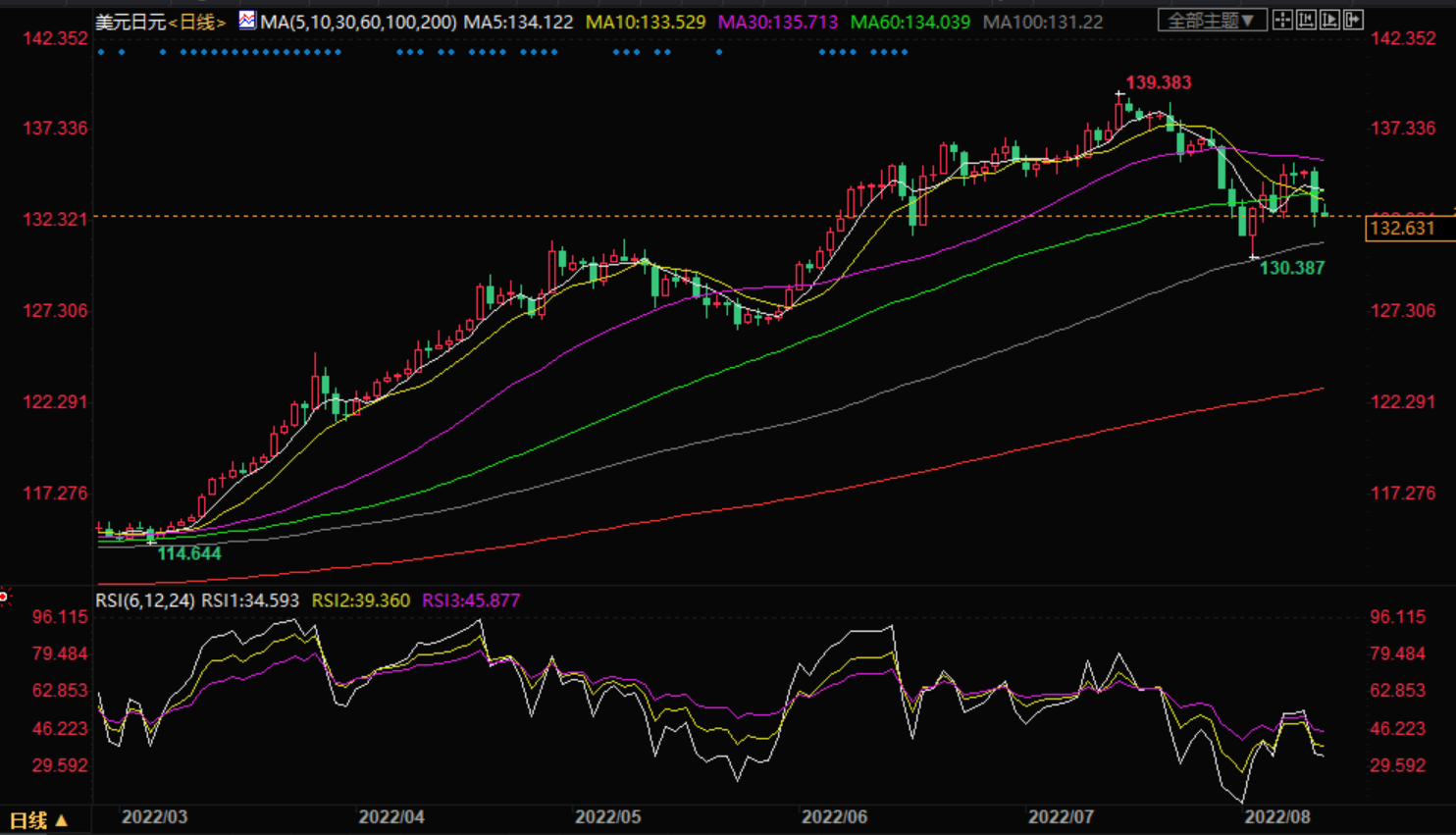This screenshot has height=835, width=1456.
Task: Click the MA indicator chart icon
Action: pos(247,21)
